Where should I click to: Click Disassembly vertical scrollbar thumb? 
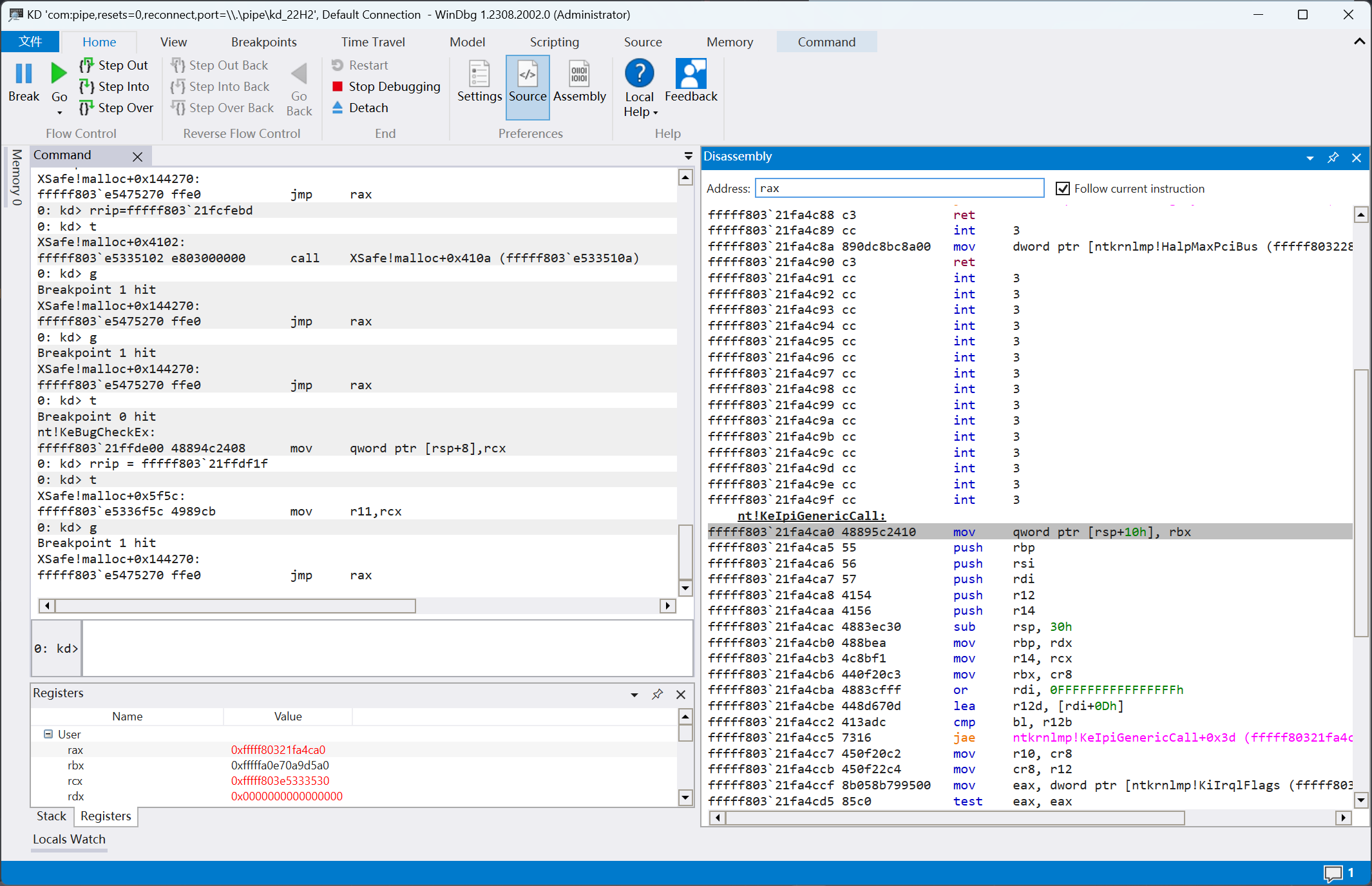1360,503
